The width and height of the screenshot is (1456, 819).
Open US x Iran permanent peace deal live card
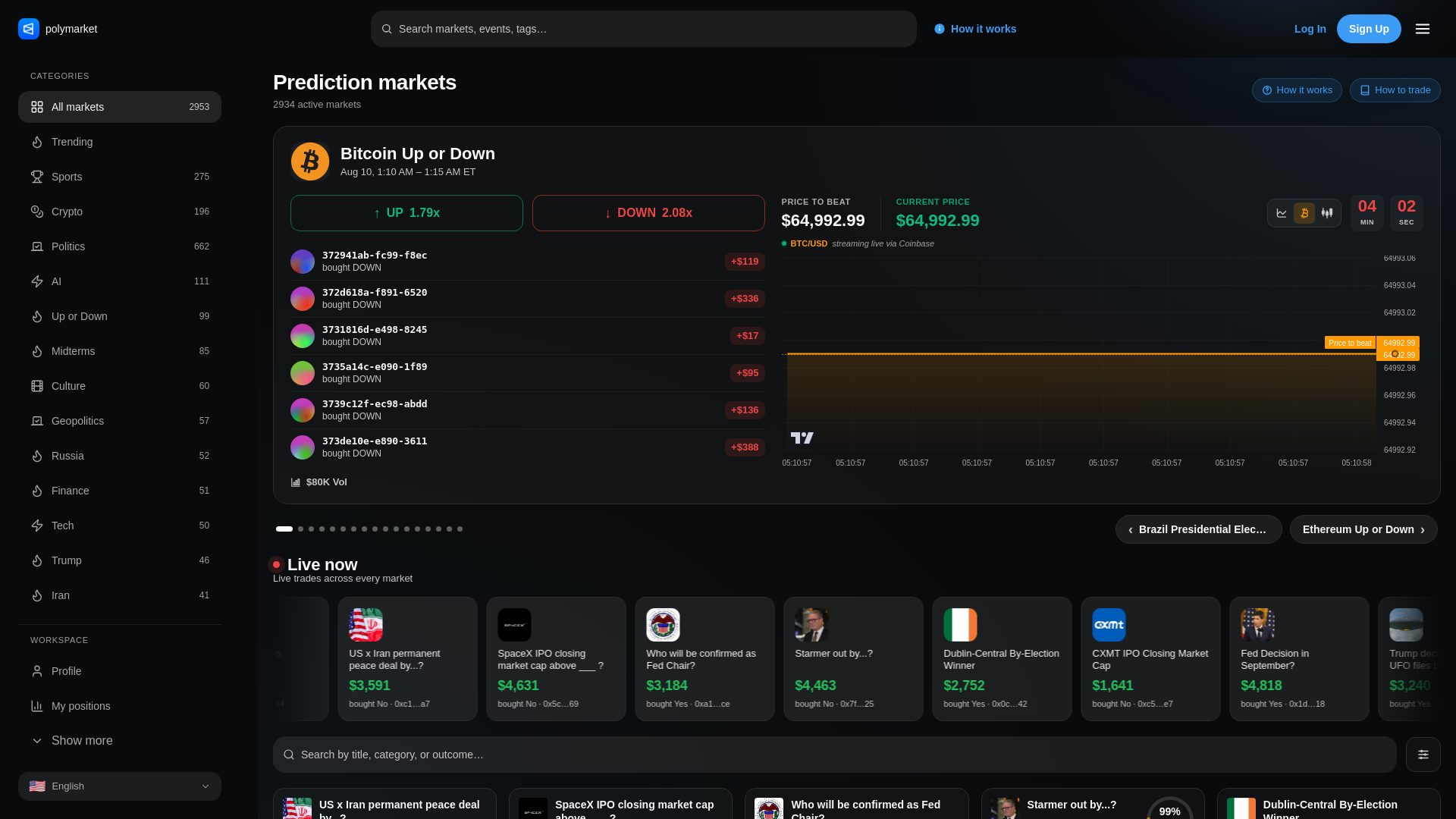(407, 658)
